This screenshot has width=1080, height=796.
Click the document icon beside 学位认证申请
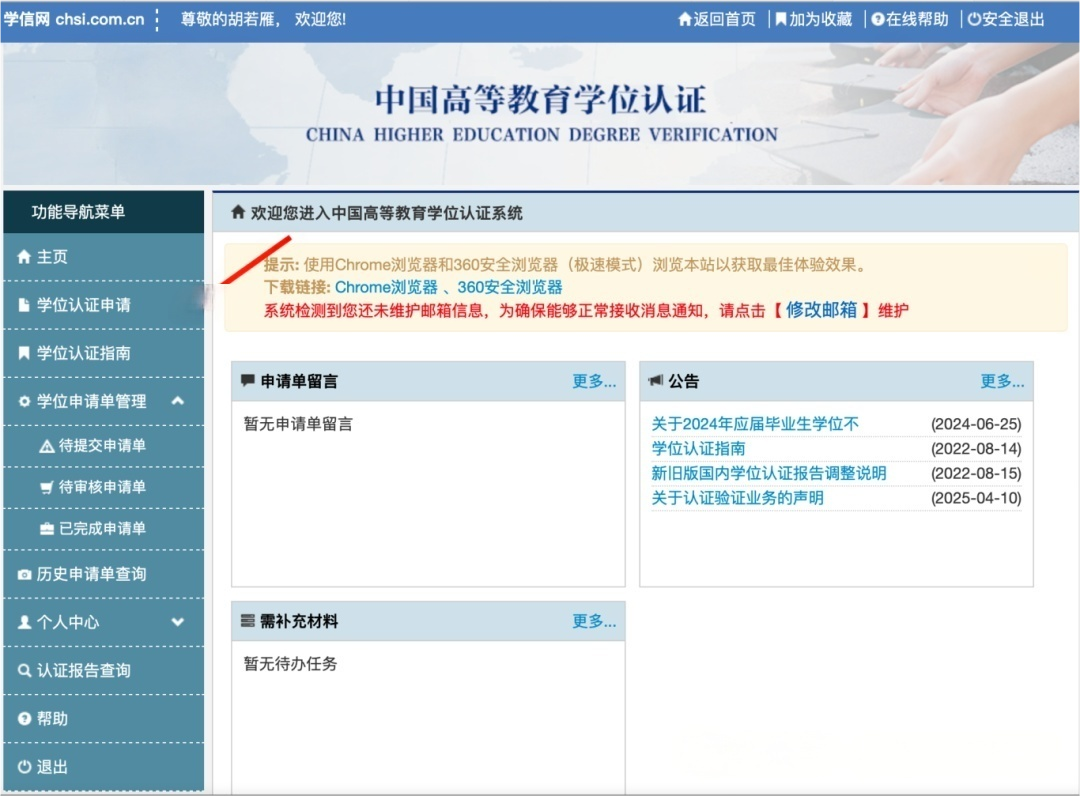tap(24, 305)
